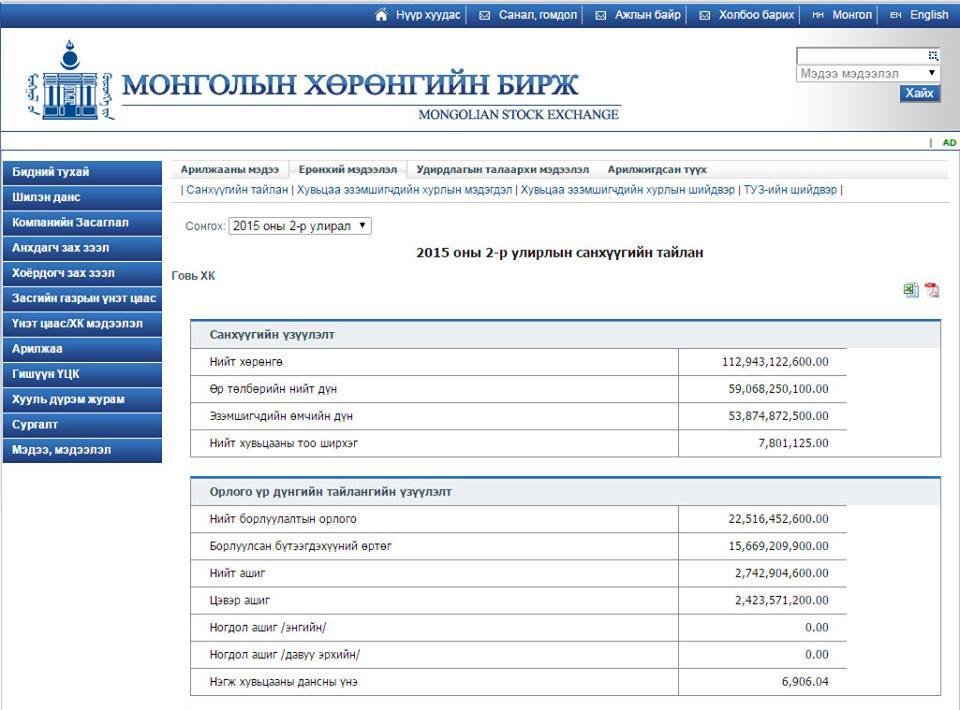This screenshot has height=710, width=960.
Task: Switch to the Арилжааны мэдээ tab
Action: [x=230, y=170]
